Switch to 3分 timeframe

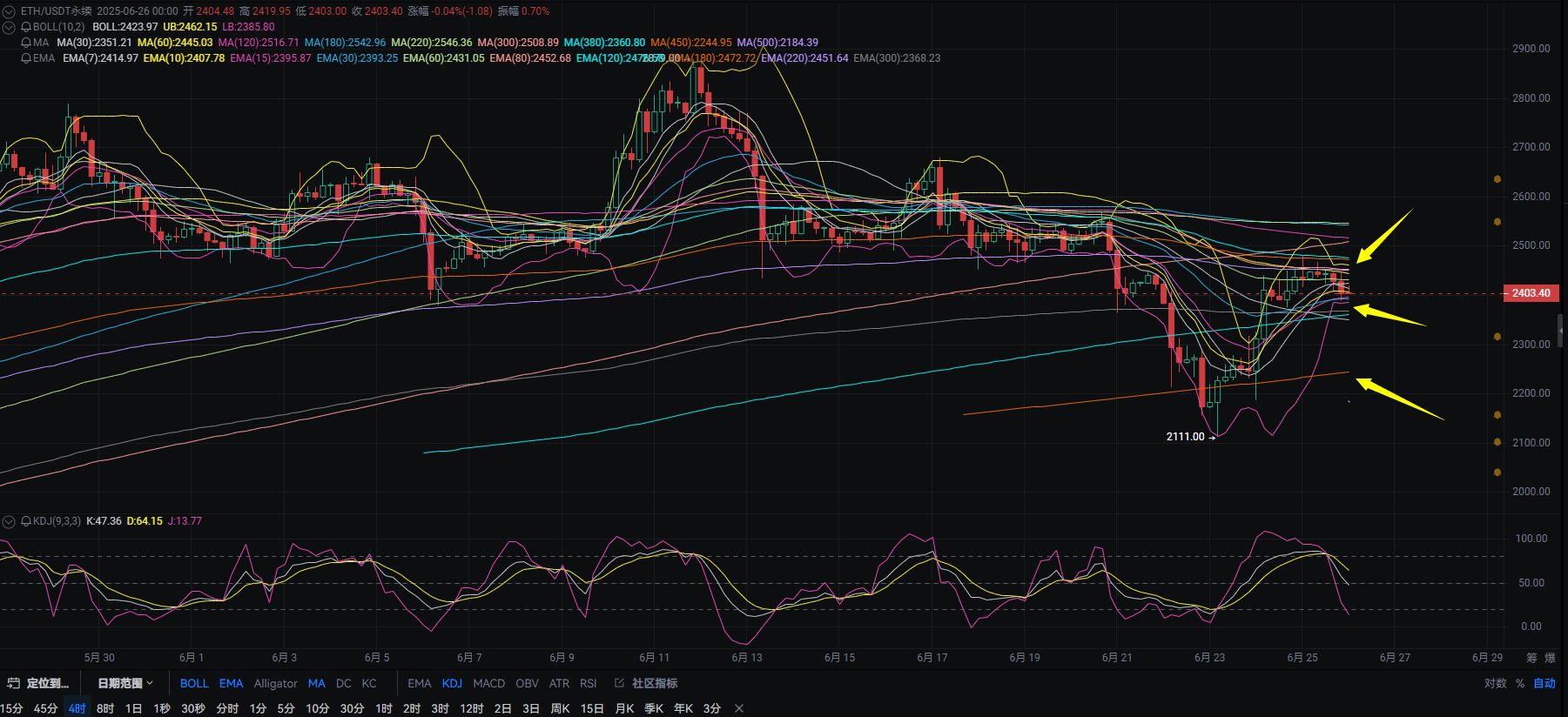point(712,708)
